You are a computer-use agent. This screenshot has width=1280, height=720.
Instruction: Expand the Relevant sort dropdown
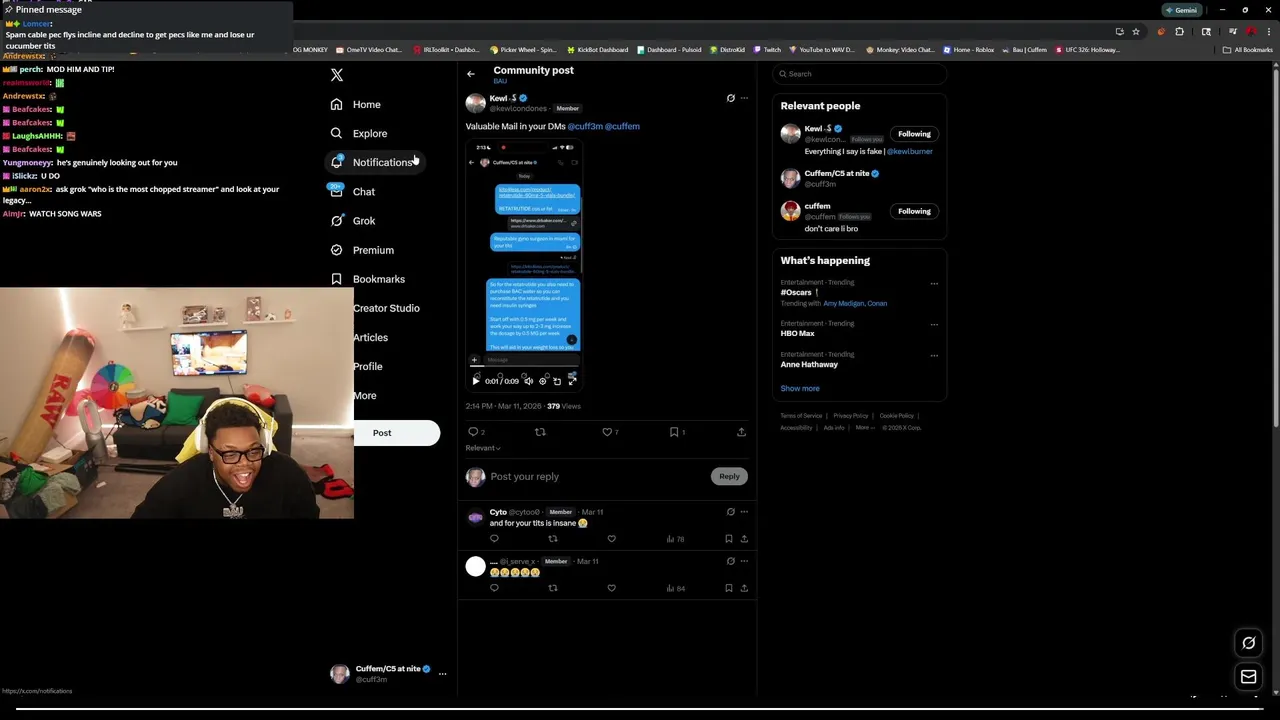(483, 448)
